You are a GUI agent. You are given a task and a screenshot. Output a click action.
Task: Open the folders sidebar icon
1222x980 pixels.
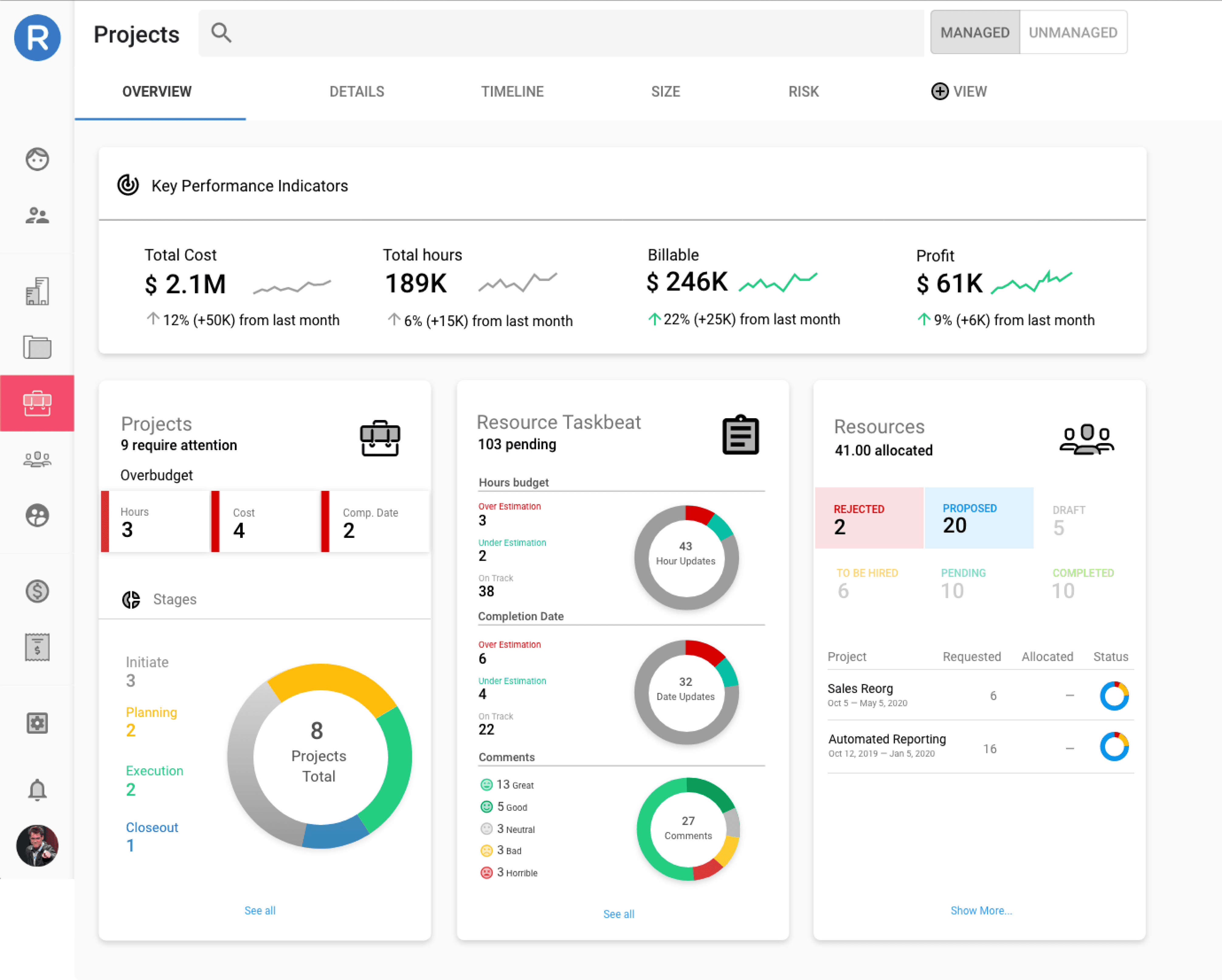37,347
